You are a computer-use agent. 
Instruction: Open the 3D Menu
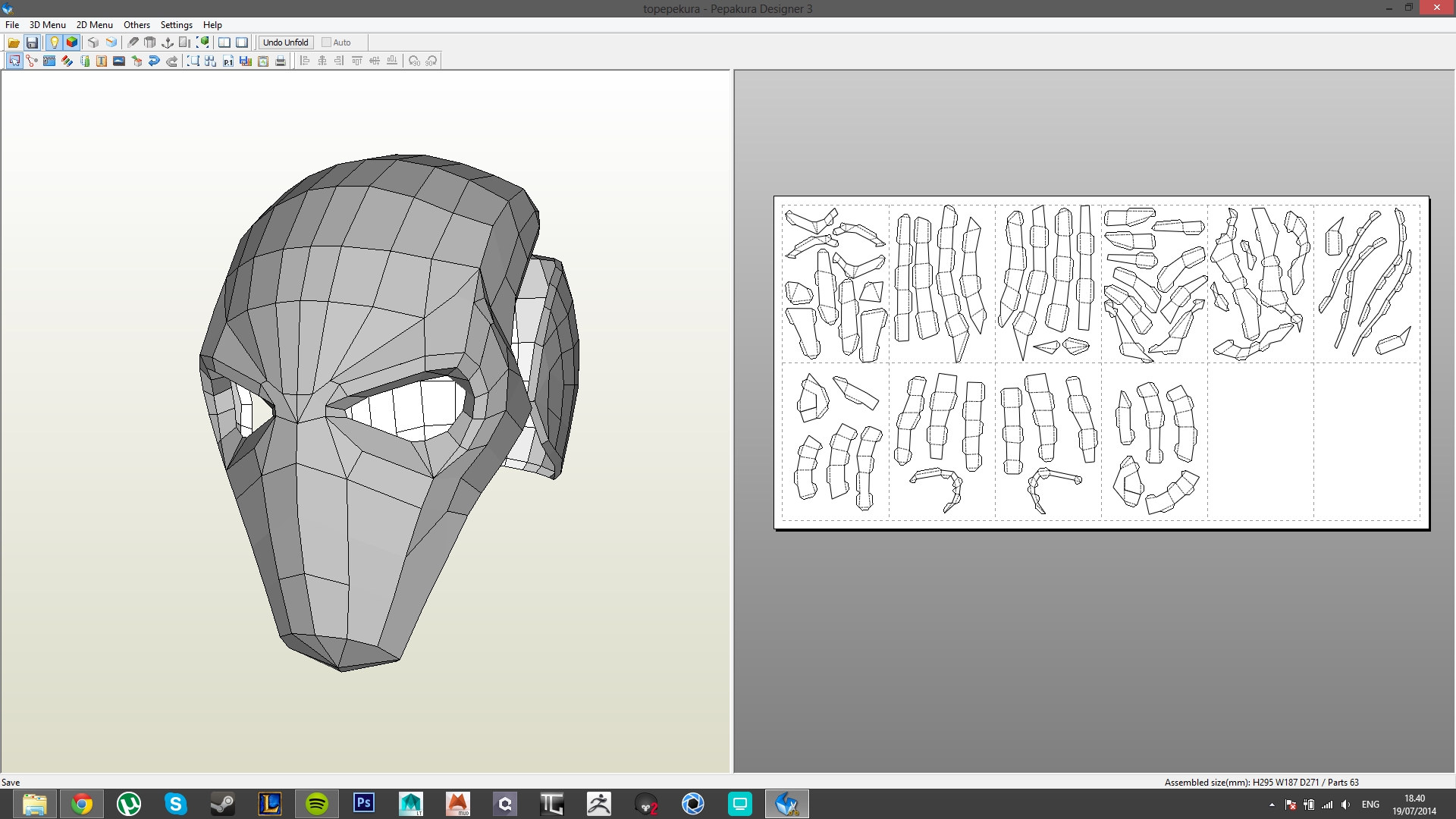[48, 24]
